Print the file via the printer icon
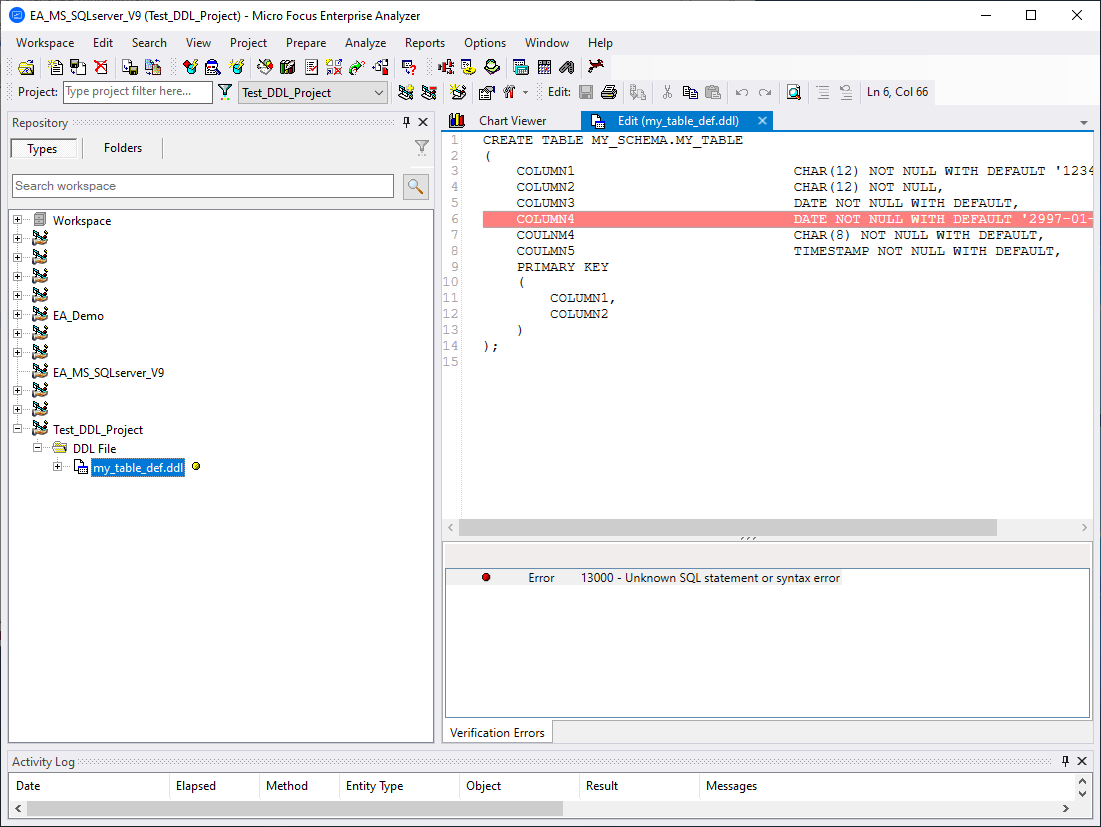 click(x=610, y=92)
